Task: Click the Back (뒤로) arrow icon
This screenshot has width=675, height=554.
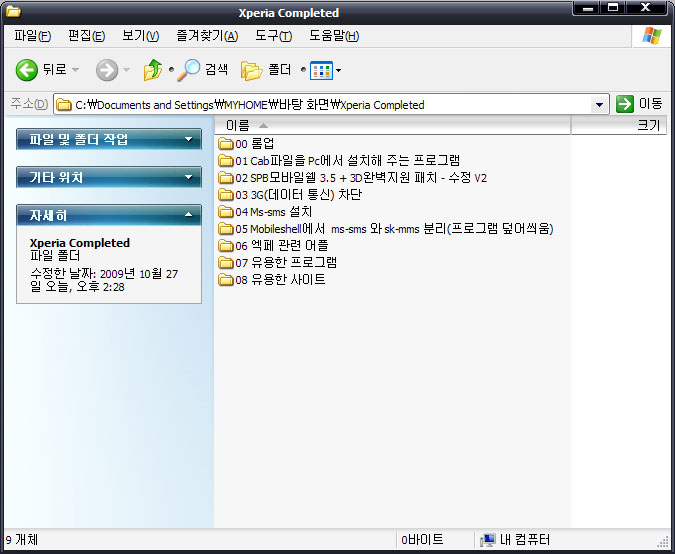Action: click(27, 70)
